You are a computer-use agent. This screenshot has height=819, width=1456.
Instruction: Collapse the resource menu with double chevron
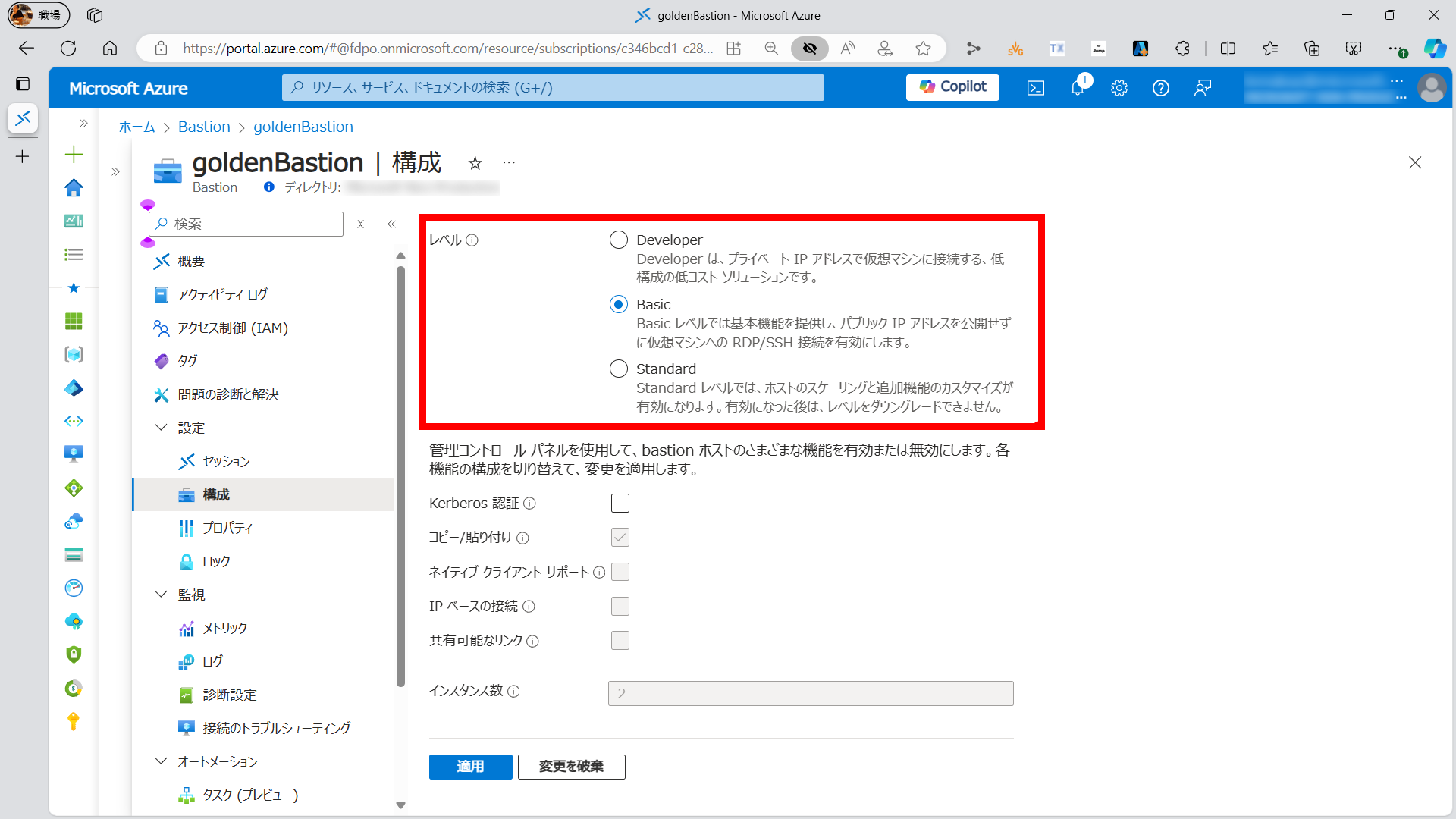click(391, 224)
